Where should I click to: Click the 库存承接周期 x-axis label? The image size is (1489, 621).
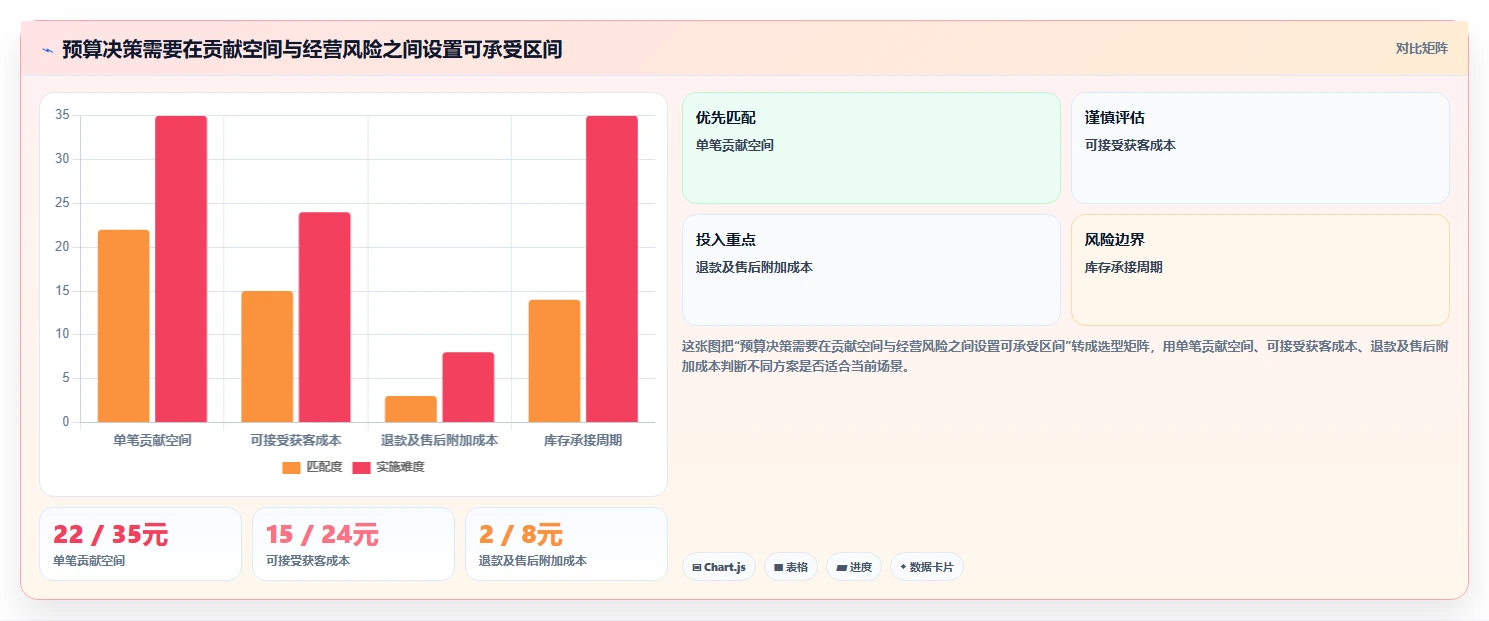click(583, 440)
